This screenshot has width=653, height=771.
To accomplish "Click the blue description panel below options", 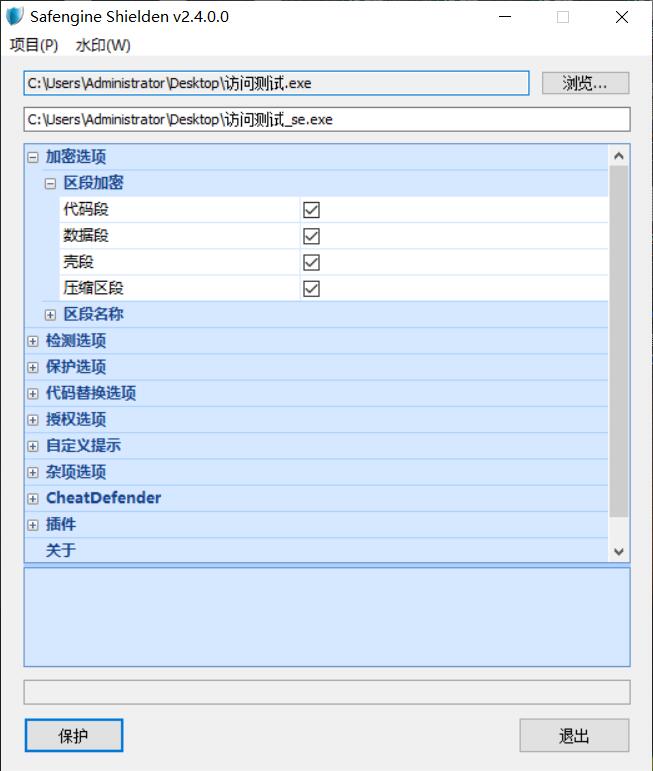I will [327, 617].
